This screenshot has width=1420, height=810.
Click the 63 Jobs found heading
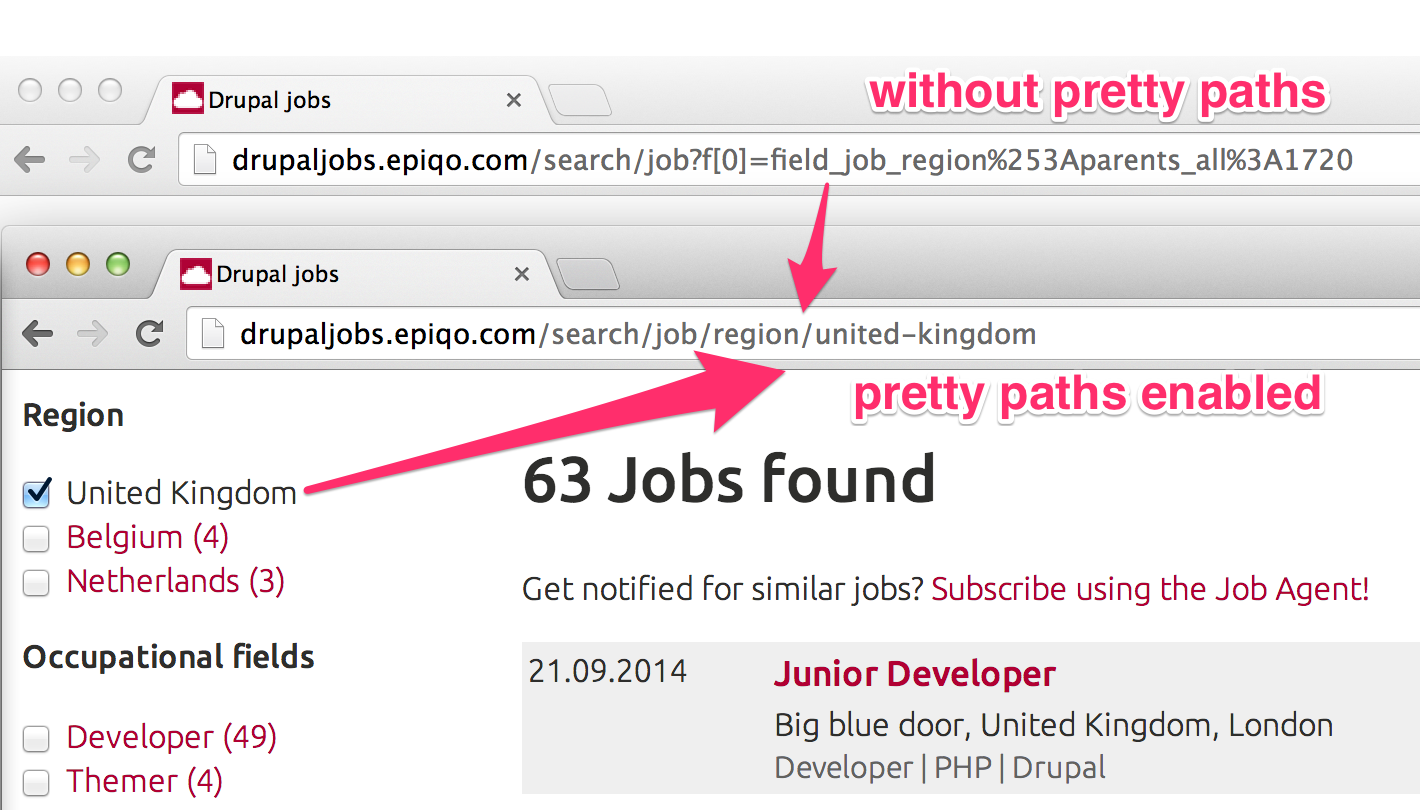pyautogui.click(x=729, y=480)
